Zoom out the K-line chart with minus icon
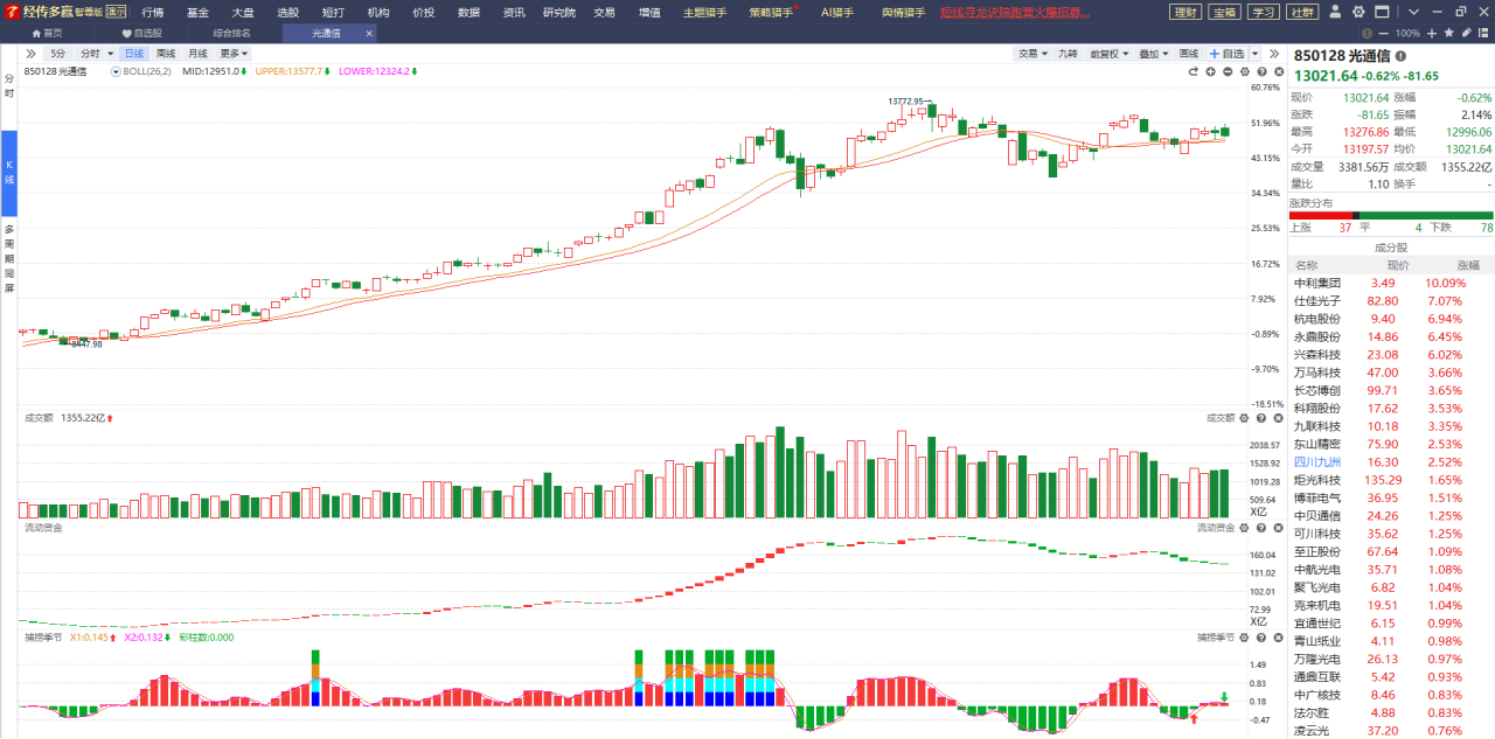The width and height of the screenshot is (1495, 739). point(1228,72)
